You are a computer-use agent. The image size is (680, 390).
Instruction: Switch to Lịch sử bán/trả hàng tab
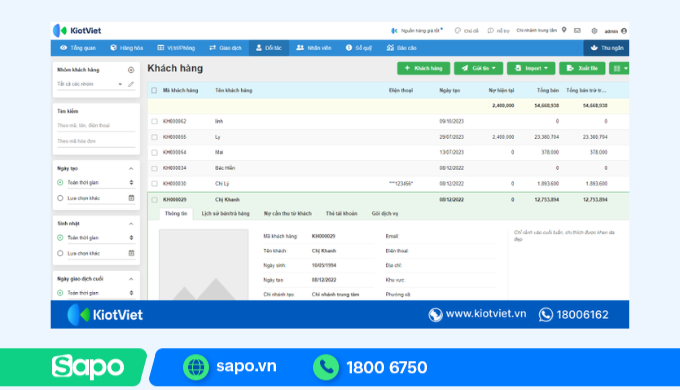click(226, 213)
